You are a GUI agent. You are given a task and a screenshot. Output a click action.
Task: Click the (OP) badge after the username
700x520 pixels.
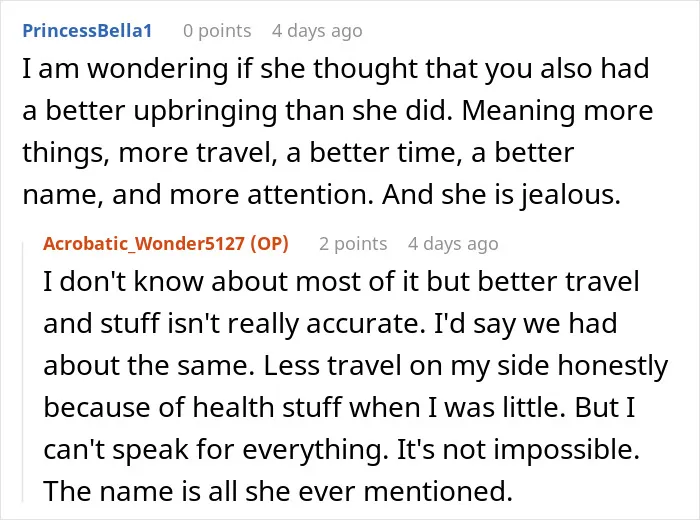(x=269, y=244)
